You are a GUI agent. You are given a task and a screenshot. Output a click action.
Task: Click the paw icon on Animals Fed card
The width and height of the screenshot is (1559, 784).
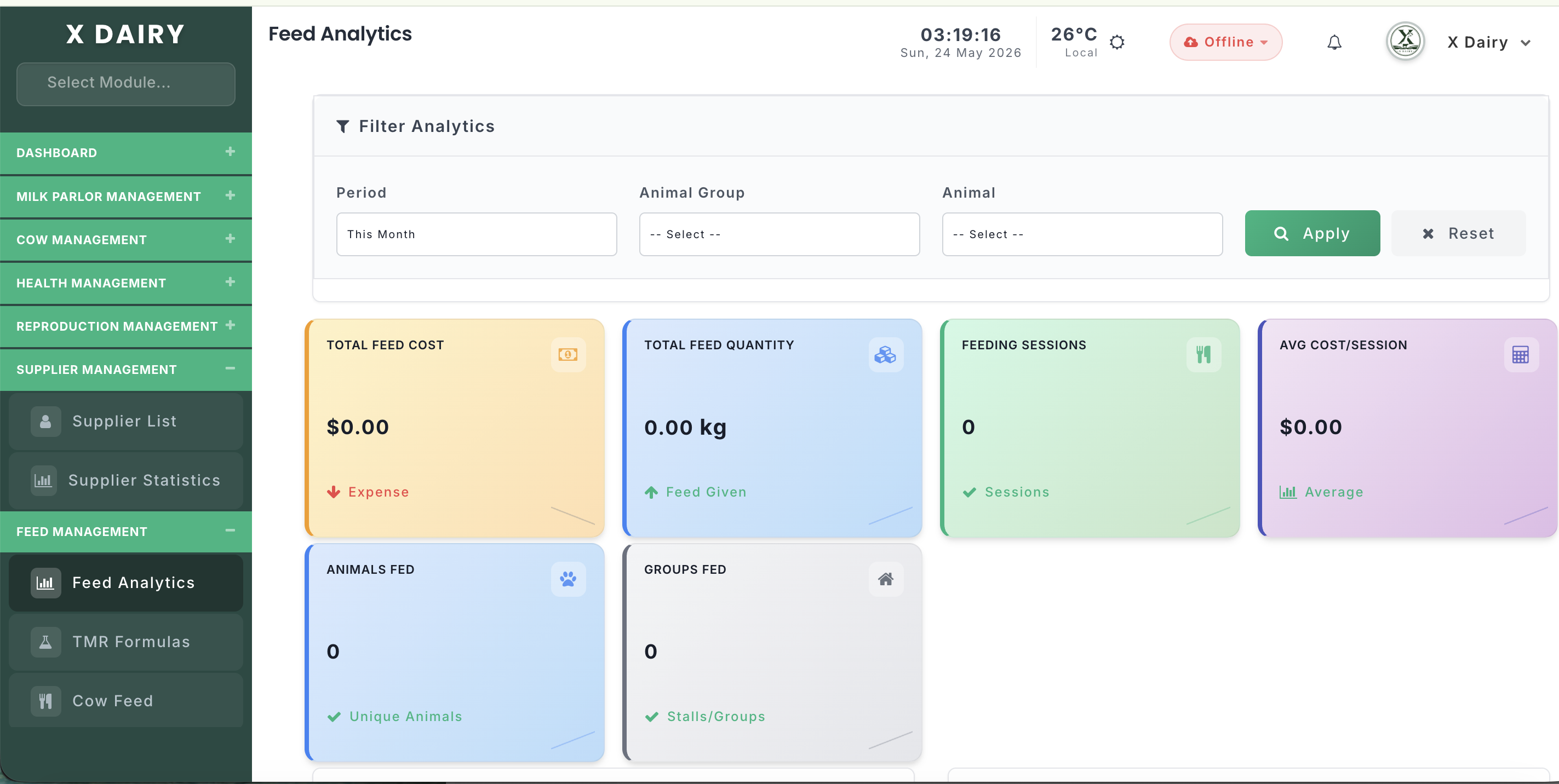tap(568, 579)
